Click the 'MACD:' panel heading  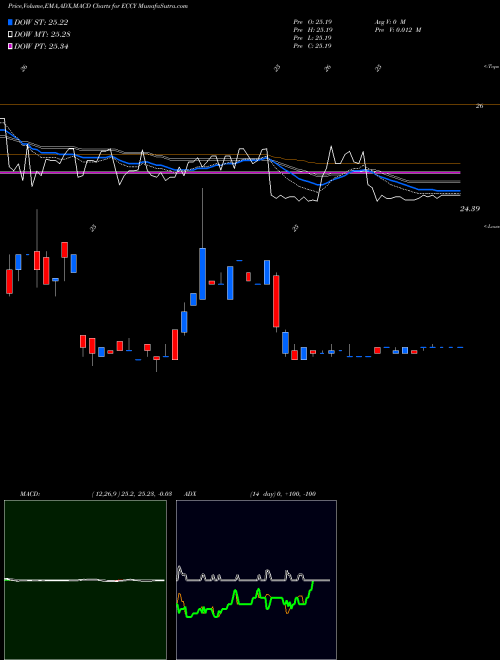pos(30,494)
